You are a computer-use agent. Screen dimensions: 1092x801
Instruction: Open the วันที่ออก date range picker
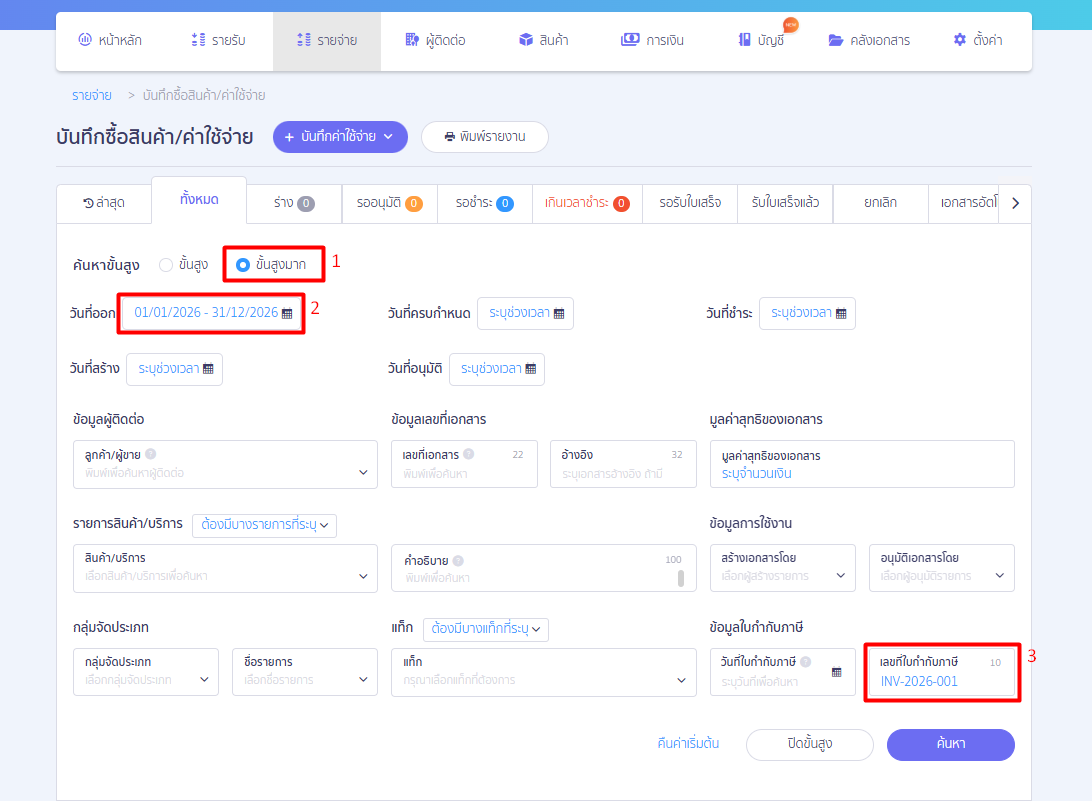click(x=212, y=313)
